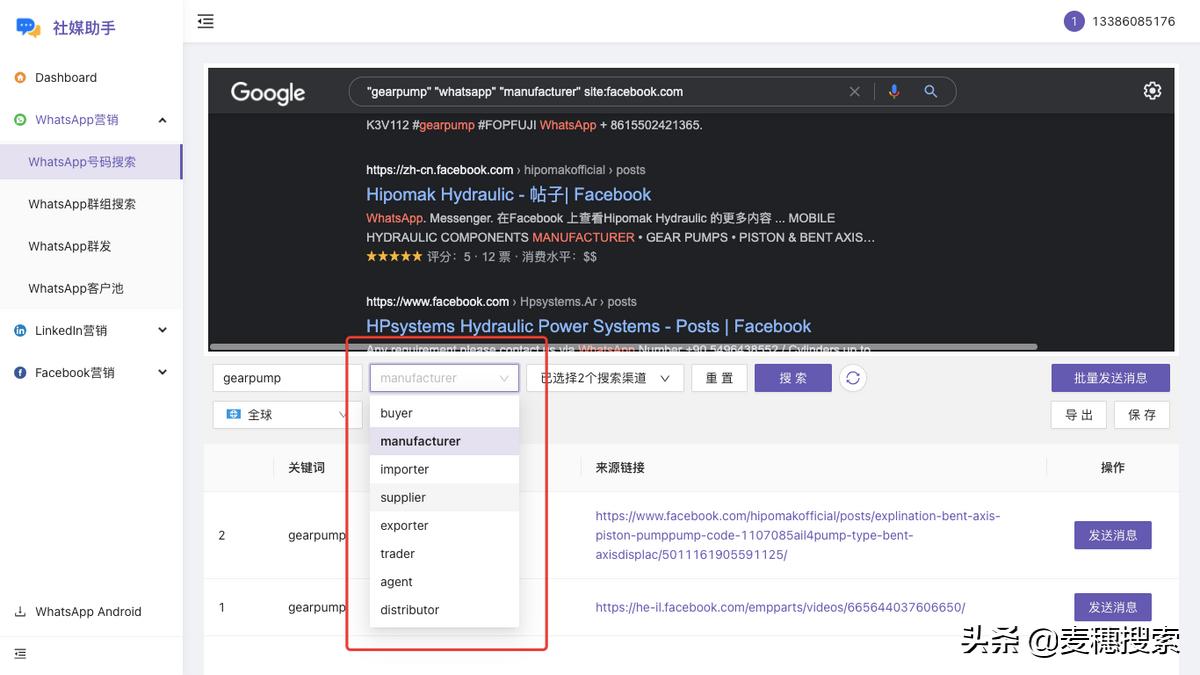The image size is (1200, 675).
Task: Click the gearpump keyword input field
Action: [286, 378]
